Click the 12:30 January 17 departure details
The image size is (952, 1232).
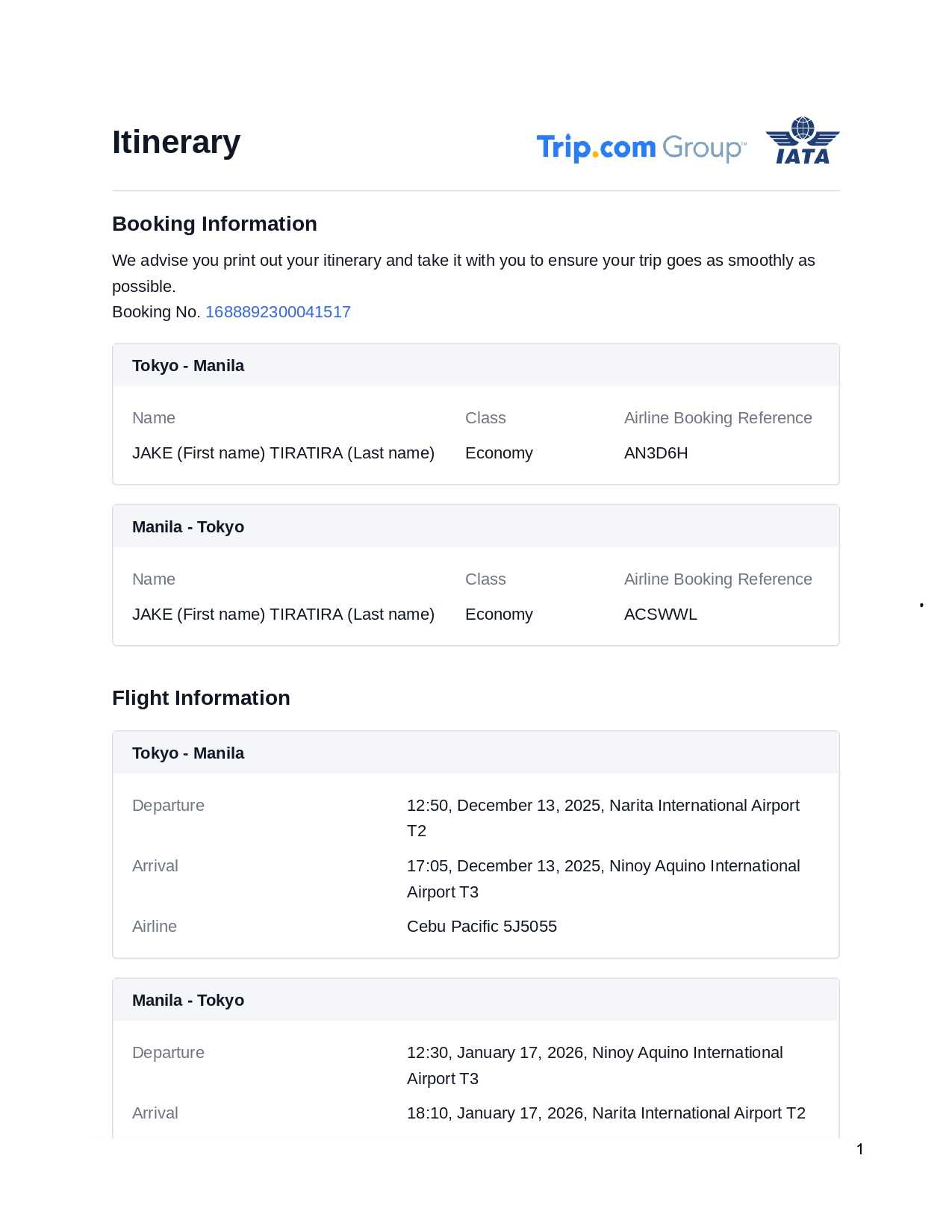594,1054
